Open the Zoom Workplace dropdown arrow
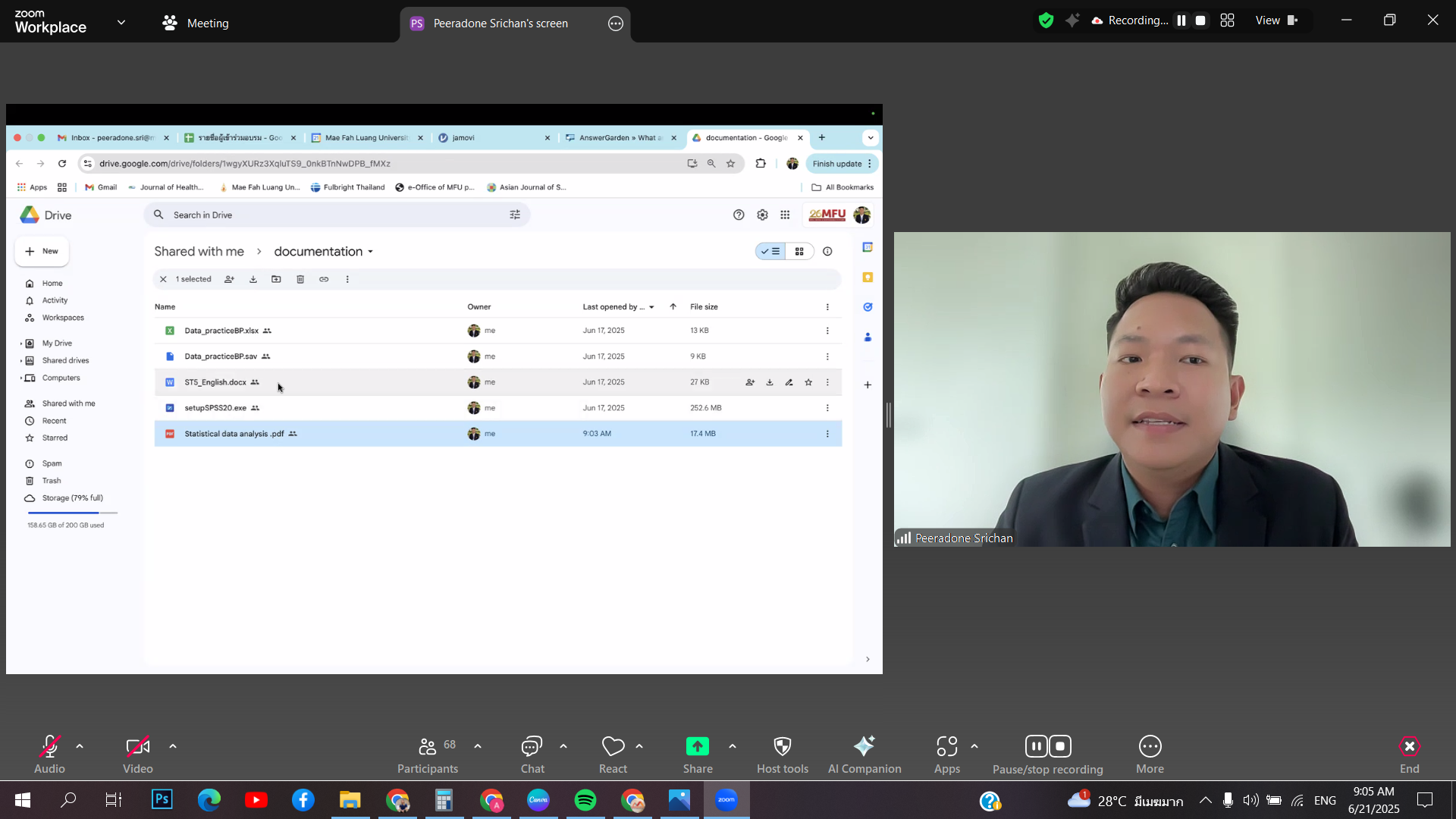This screenshot has height=819, width=1456. [x=121, y=23]
